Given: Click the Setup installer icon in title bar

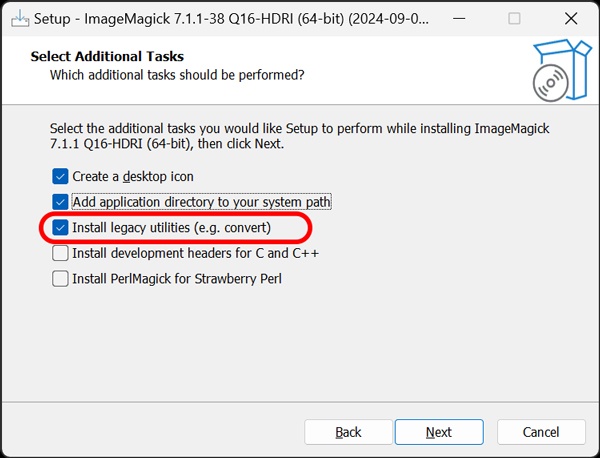Looking at the screenshot, I should point(20,18).
